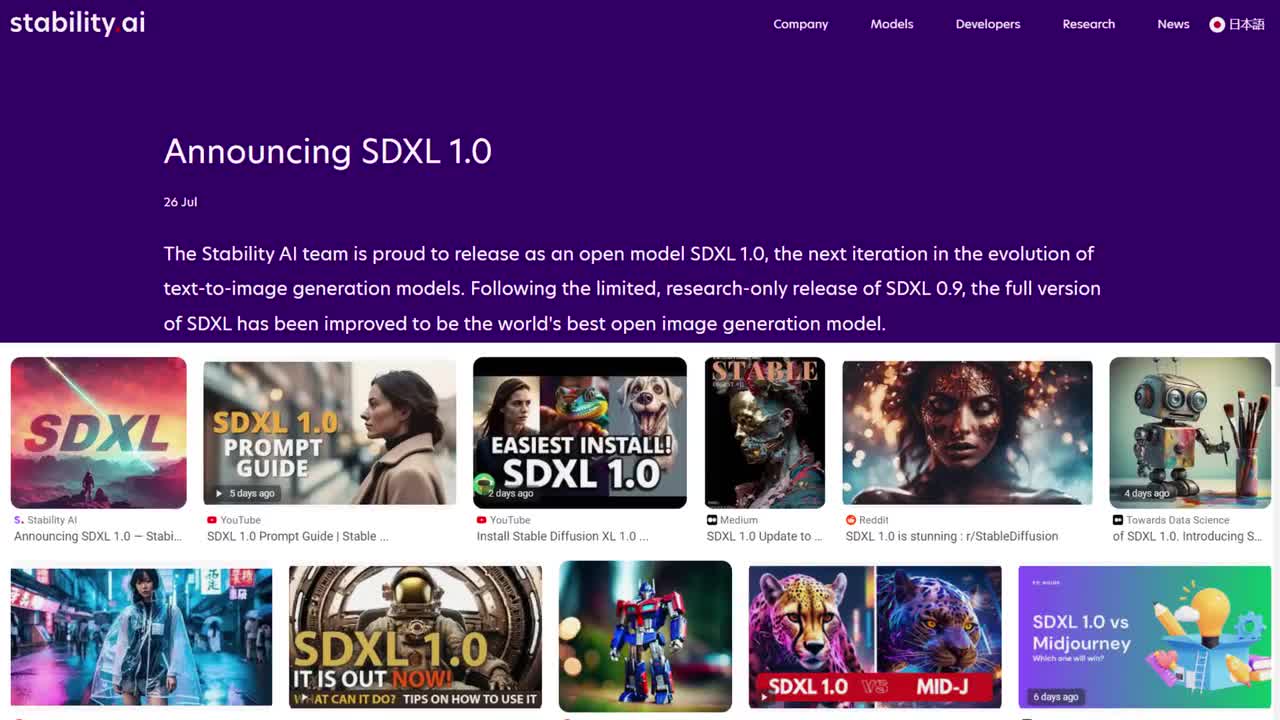Click the YouTube icon above SDXL Prompt Guide caption

coord(212,520)
